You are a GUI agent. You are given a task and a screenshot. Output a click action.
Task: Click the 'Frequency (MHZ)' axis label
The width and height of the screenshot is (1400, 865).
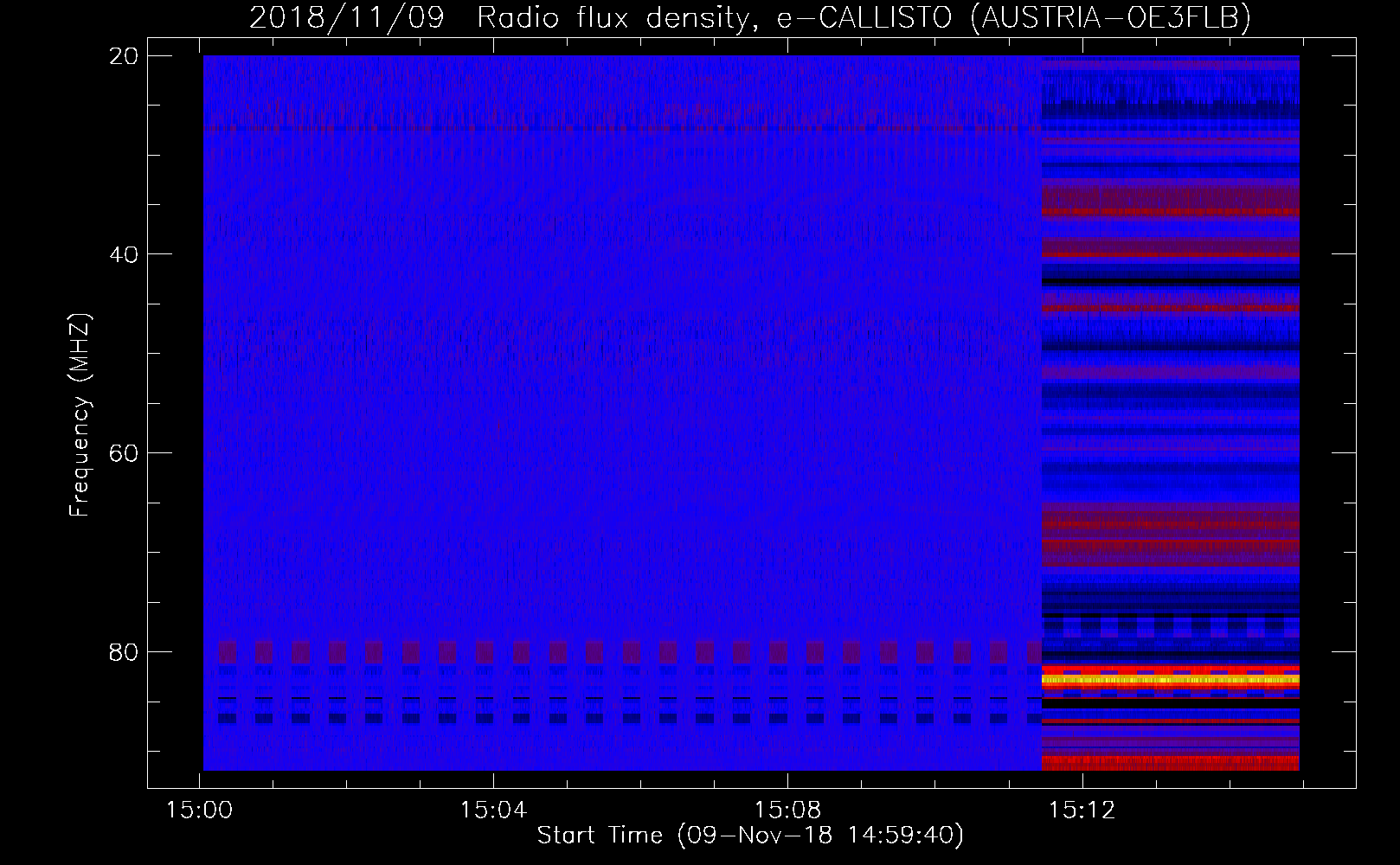point(80,415)
